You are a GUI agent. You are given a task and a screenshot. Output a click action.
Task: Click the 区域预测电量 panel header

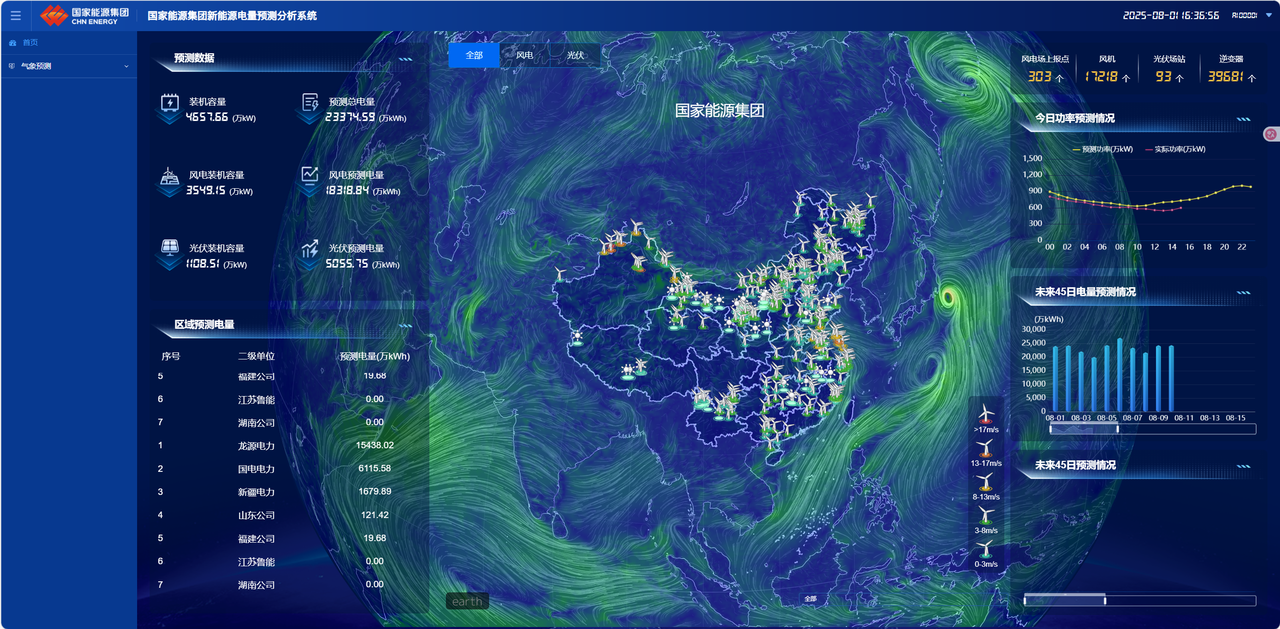tap(204, 324)
